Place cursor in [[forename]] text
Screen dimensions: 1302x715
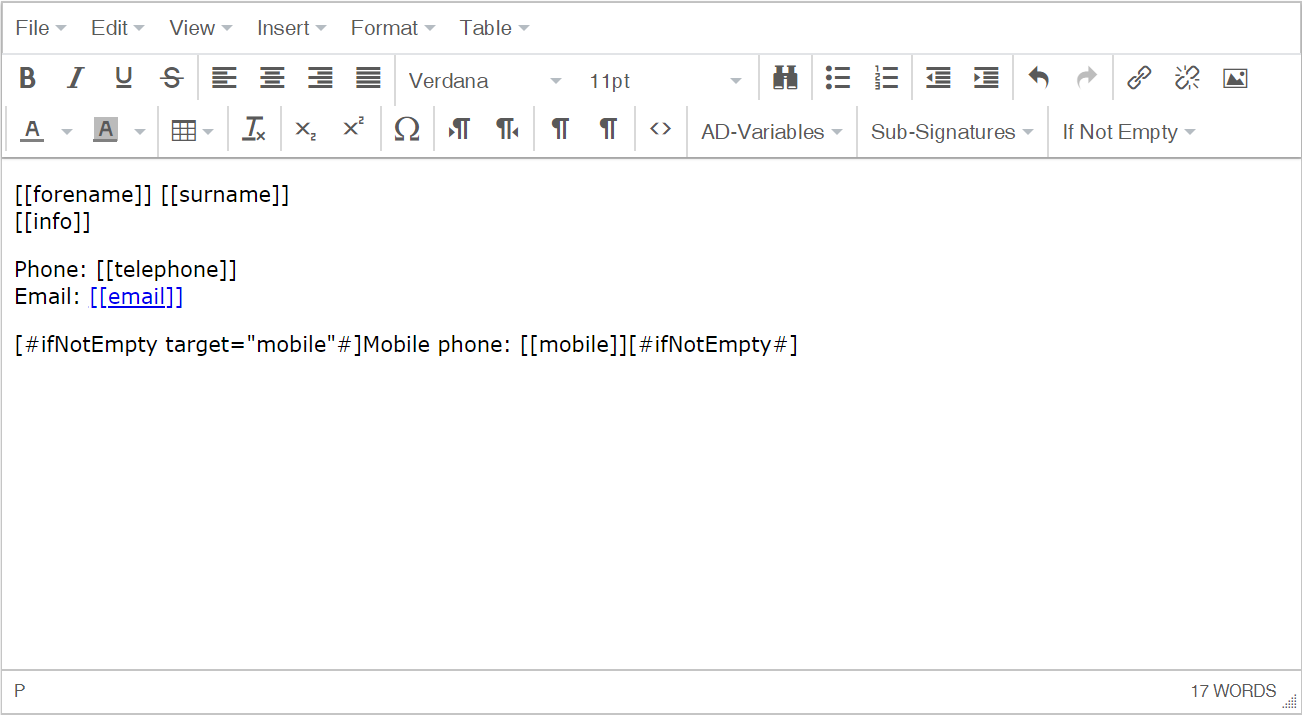click(x=84, y=195)
